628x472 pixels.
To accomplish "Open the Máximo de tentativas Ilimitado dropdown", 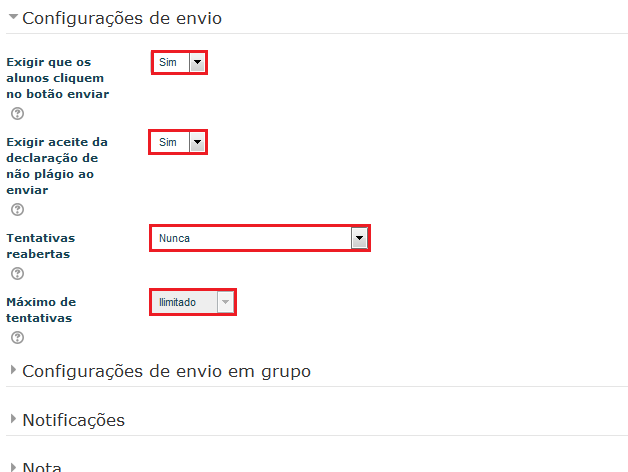I will click(193, 302).
